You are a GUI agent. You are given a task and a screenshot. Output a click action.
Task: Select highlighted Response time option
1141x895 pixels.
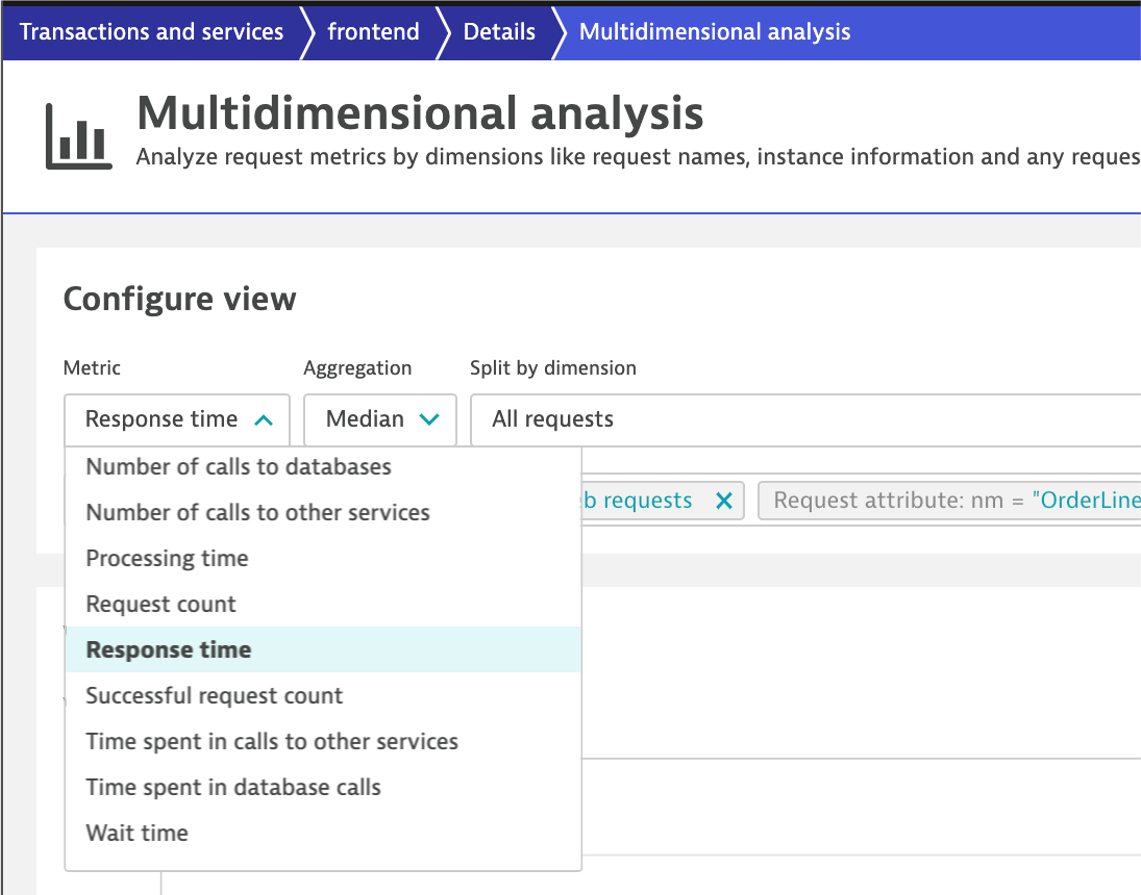pyautogui.click(x=168, y=650)
